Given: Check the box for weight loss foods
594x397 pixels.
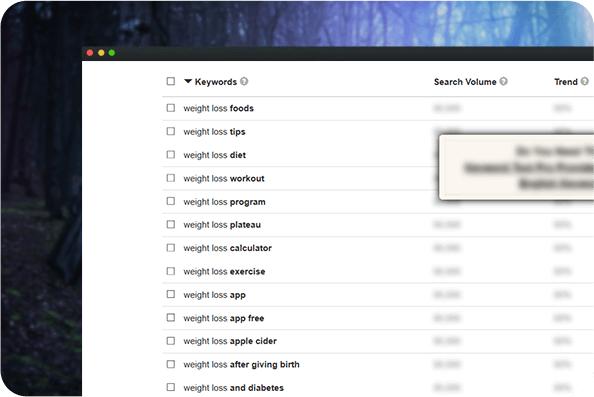Looking at the screenshot, I should [171, 108].
